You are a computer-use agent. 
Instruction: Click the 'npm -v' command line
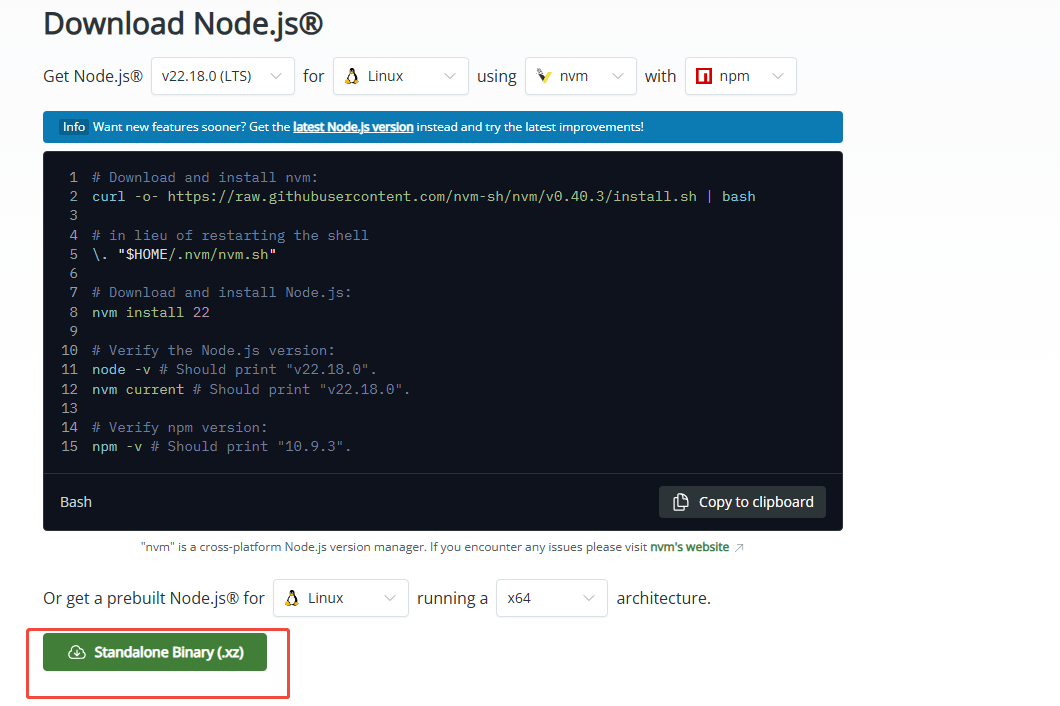click(222, 447)
